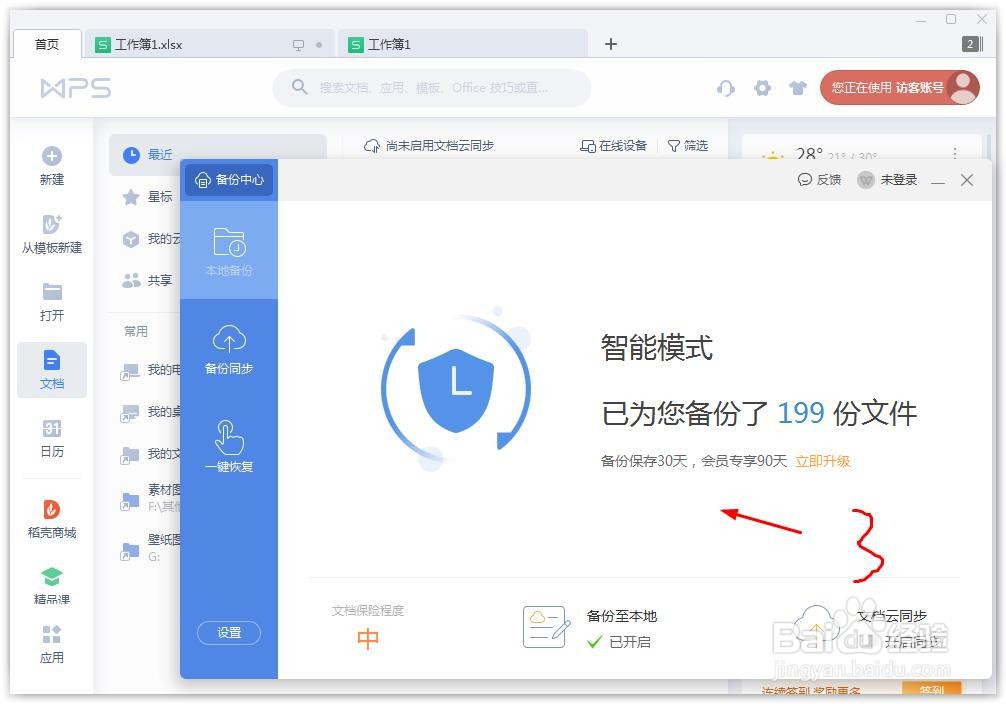
Task: Check the 文档保险程度 中 safety level indicator
Action: pyautogui.click(x=367, y=638)
